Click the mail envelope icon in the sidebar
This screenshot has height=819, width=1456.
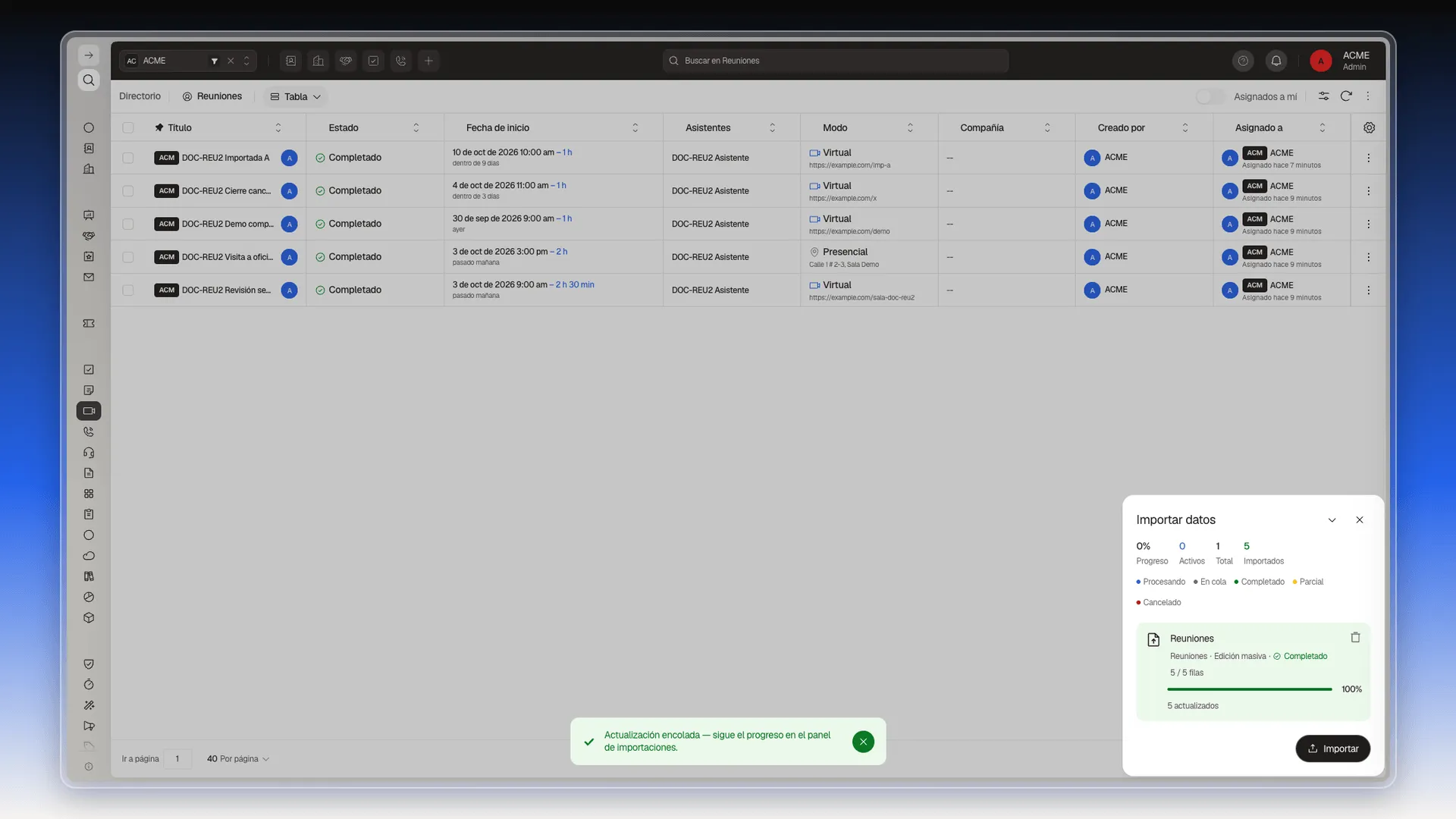(89, 278)
